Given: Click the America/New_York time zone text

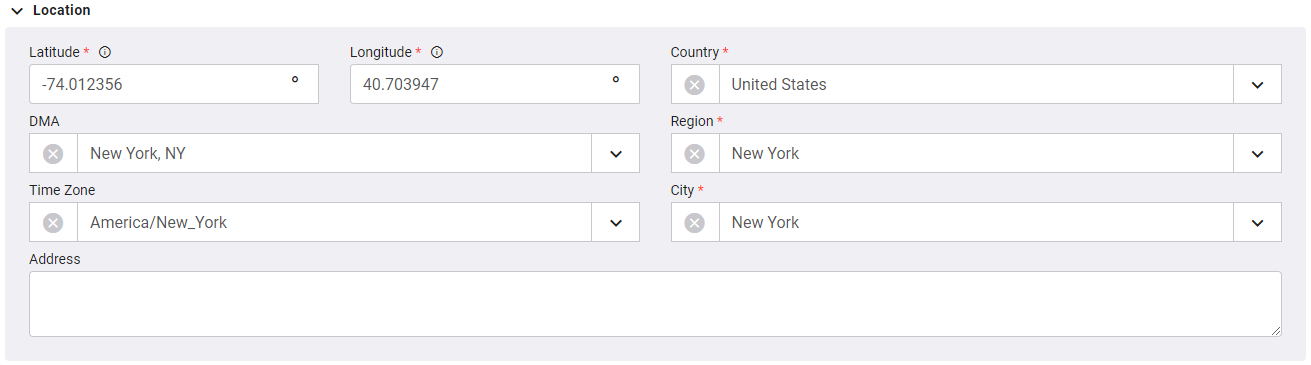Looking at the screenshot, I should tap(158, 223).
